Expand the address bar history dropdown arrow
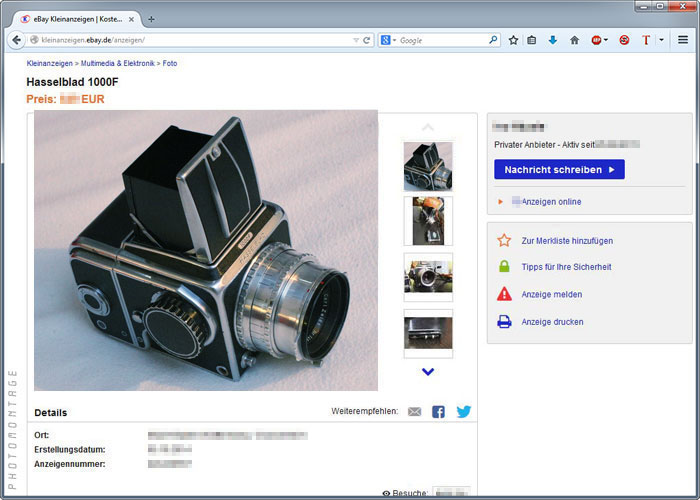 coord(356,40)
